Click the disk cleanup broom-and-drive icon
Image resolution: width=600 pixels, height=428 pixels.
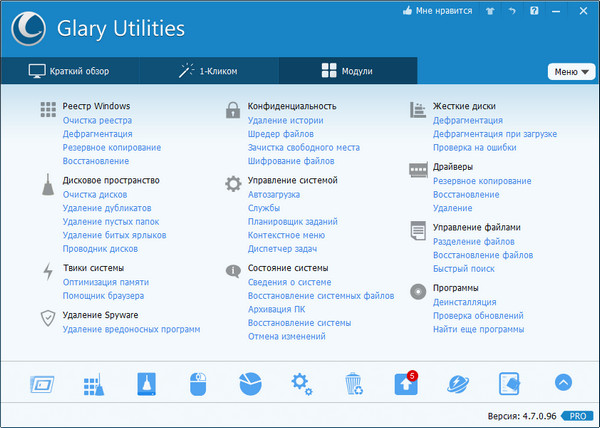144,382
